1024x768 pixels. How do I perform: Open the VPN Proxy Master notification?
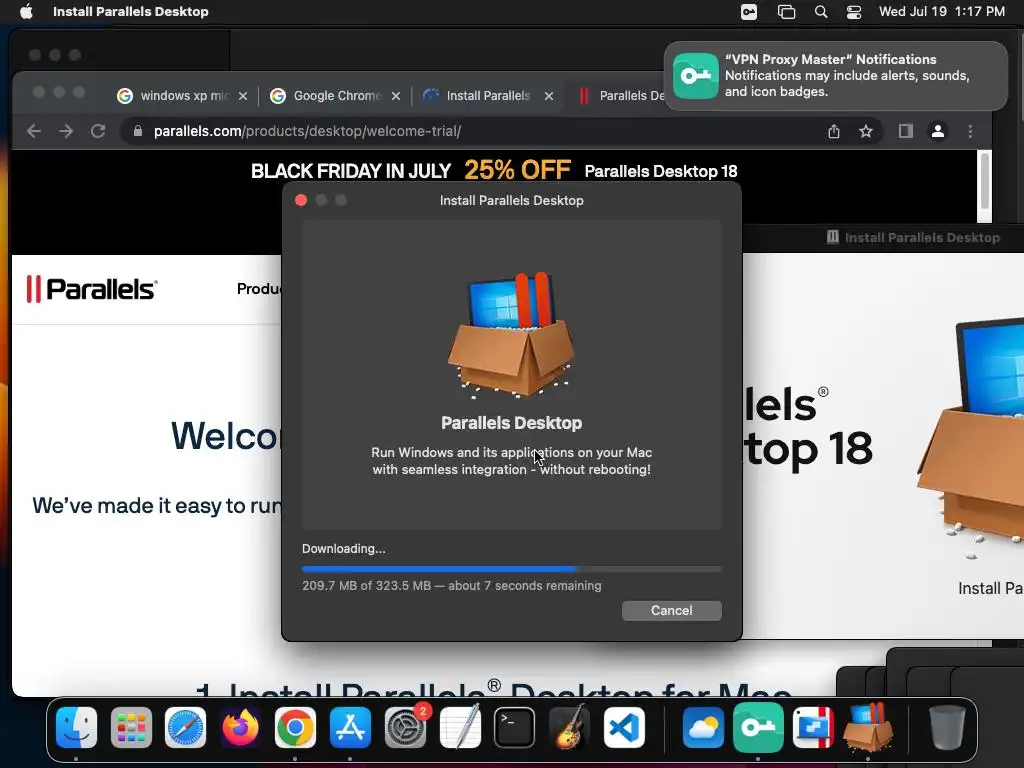tap(836, 76)
